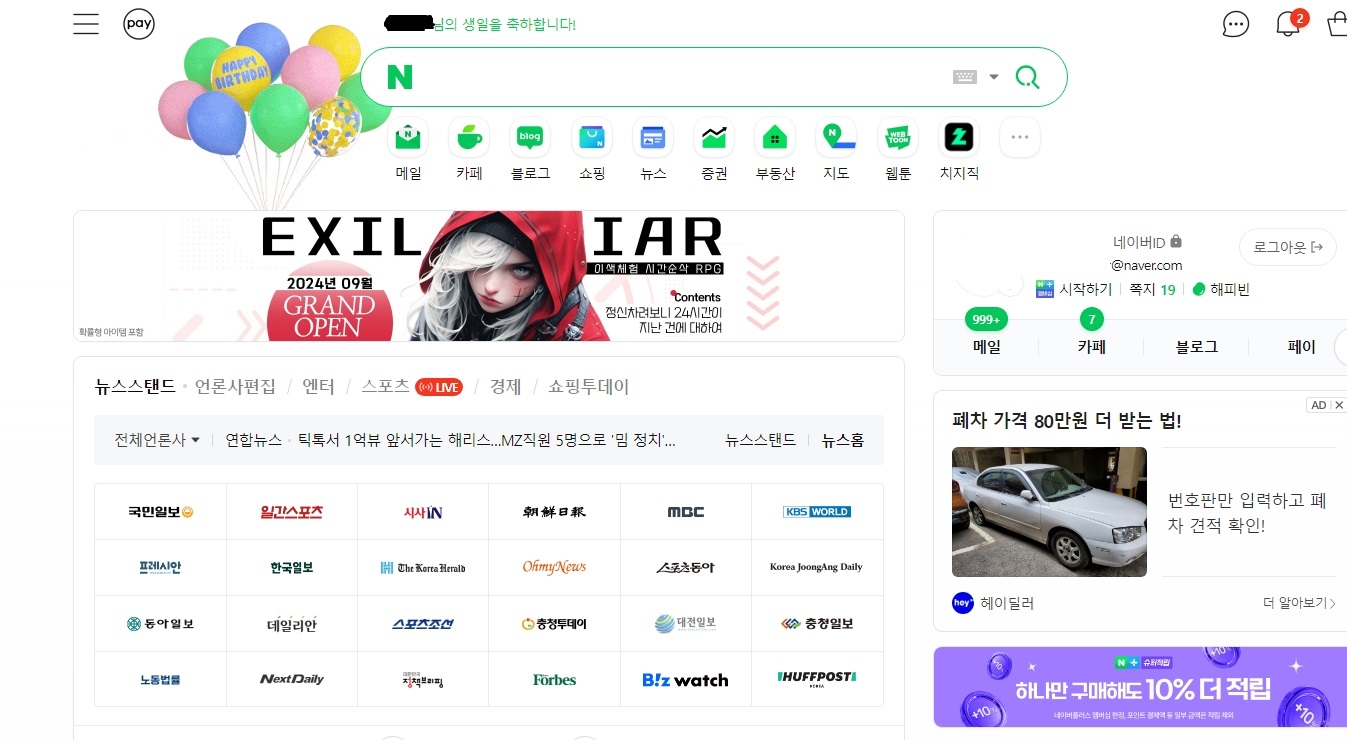1347x740 pixels.
Task: Open the Biz watch publisher logo
Action: coord(686,680)
